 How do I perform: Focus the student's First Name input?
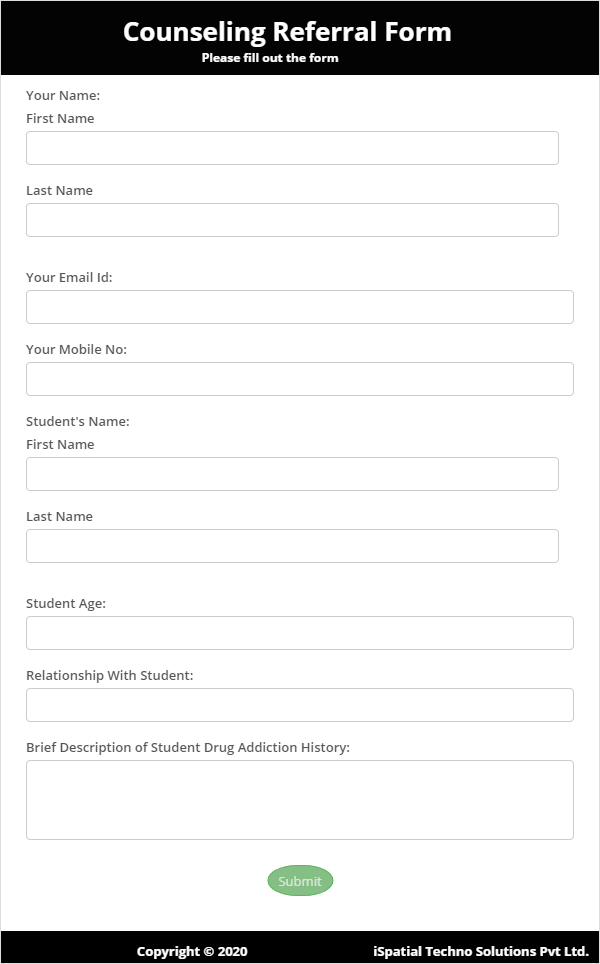[292, 474]
